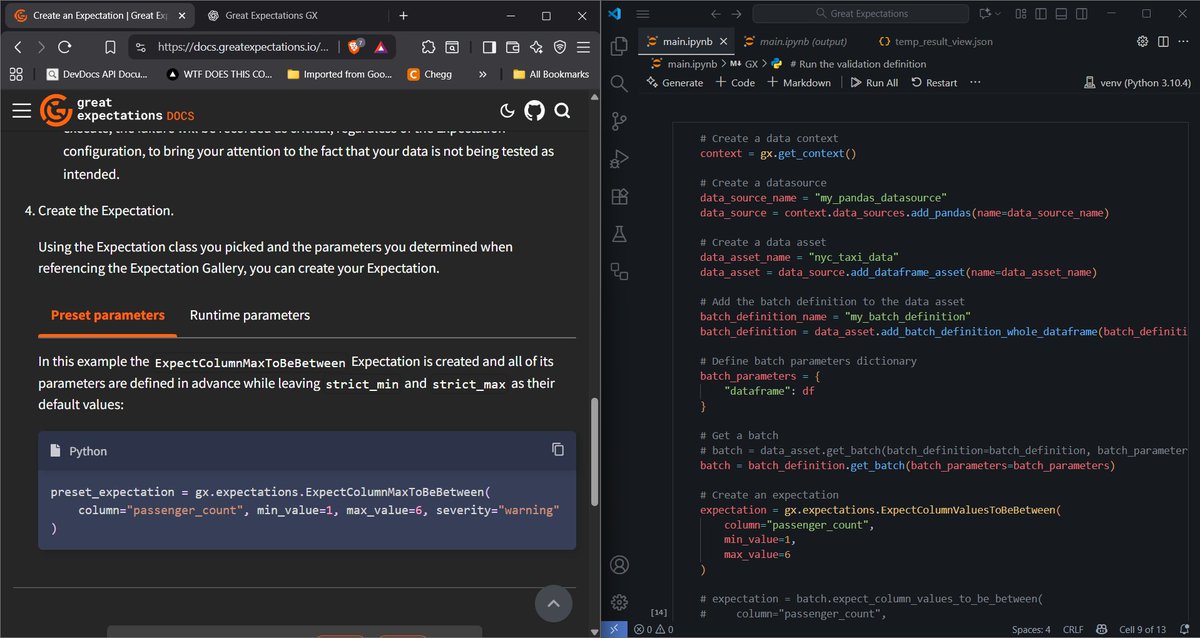The image size is (1200, 638).
Task: Click the scroll-to-top button on docs page
Action: (x=554, y=603)
